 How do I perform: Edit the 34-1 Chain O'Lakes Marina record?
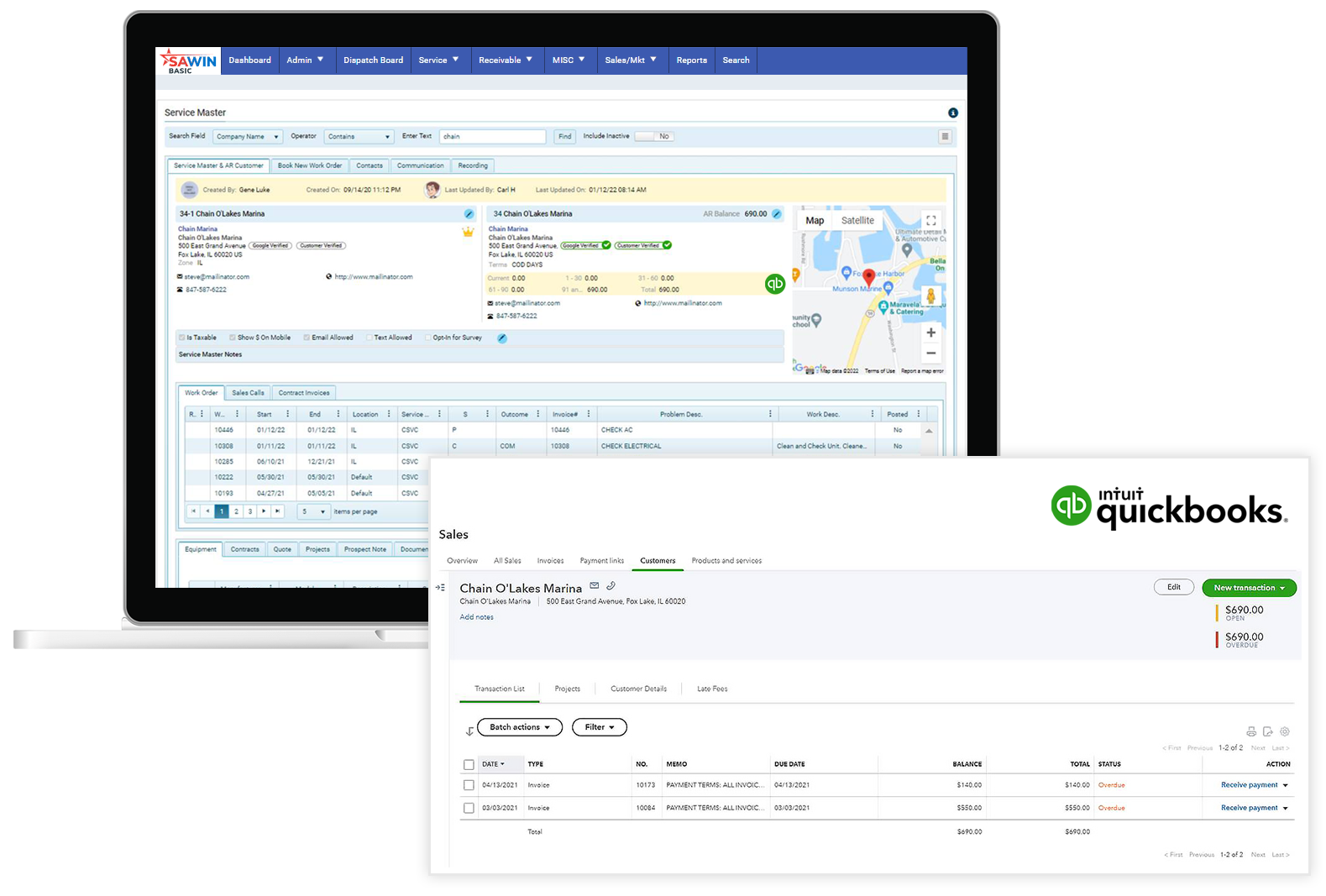[469, 214]
